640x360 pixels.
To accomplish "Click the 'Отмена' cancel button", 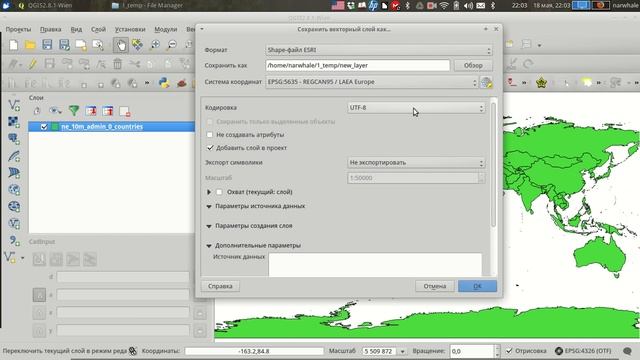I will 435,286.
